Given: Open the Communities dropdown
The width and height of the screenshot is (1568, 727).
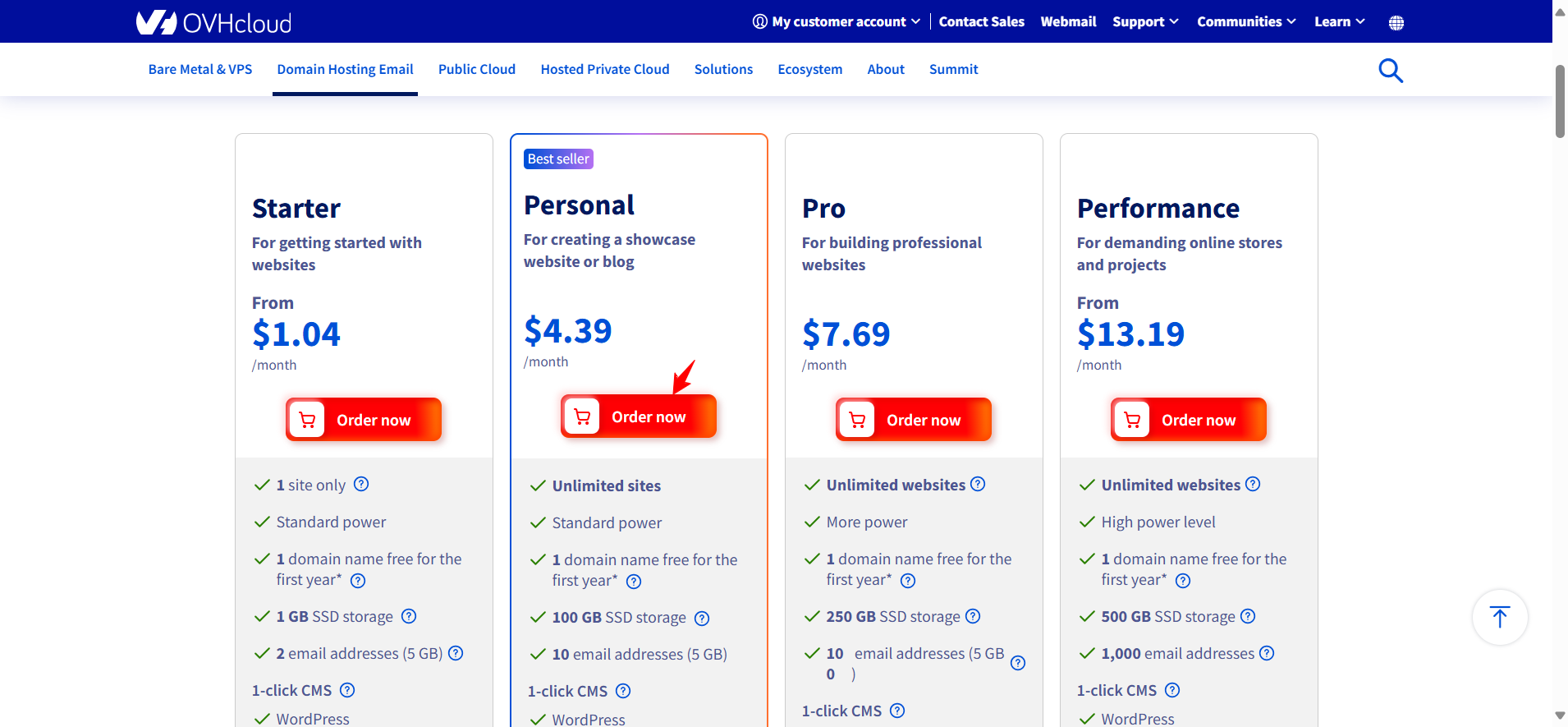Looking at the screenshot, I should (x=1246, y=22).
